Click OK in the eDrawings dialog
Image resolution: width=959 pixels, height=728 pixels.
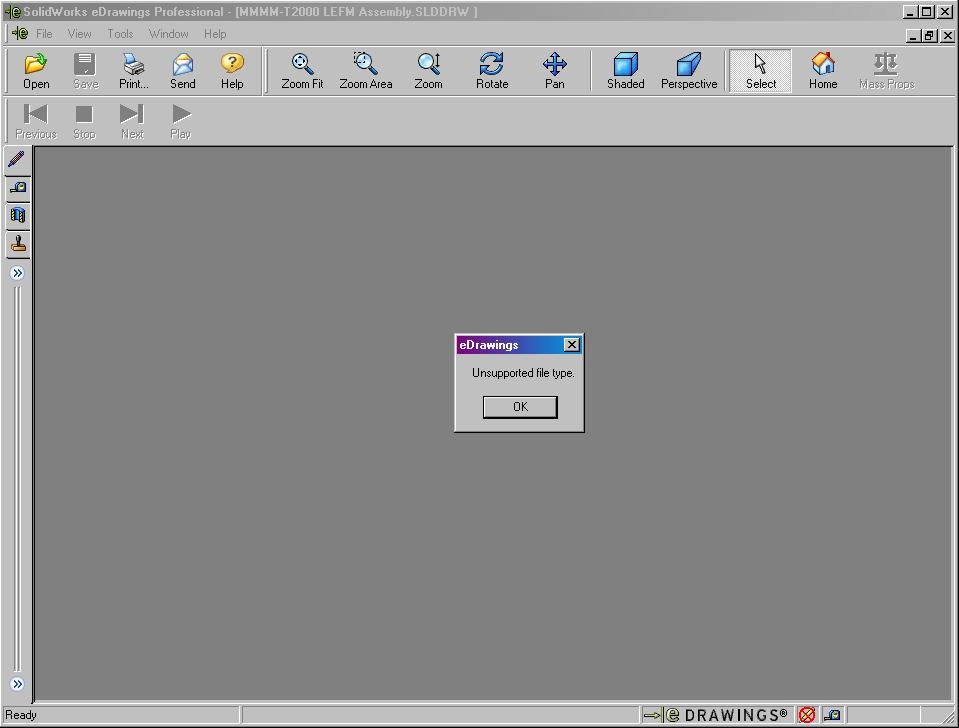(x=520, y=407)
